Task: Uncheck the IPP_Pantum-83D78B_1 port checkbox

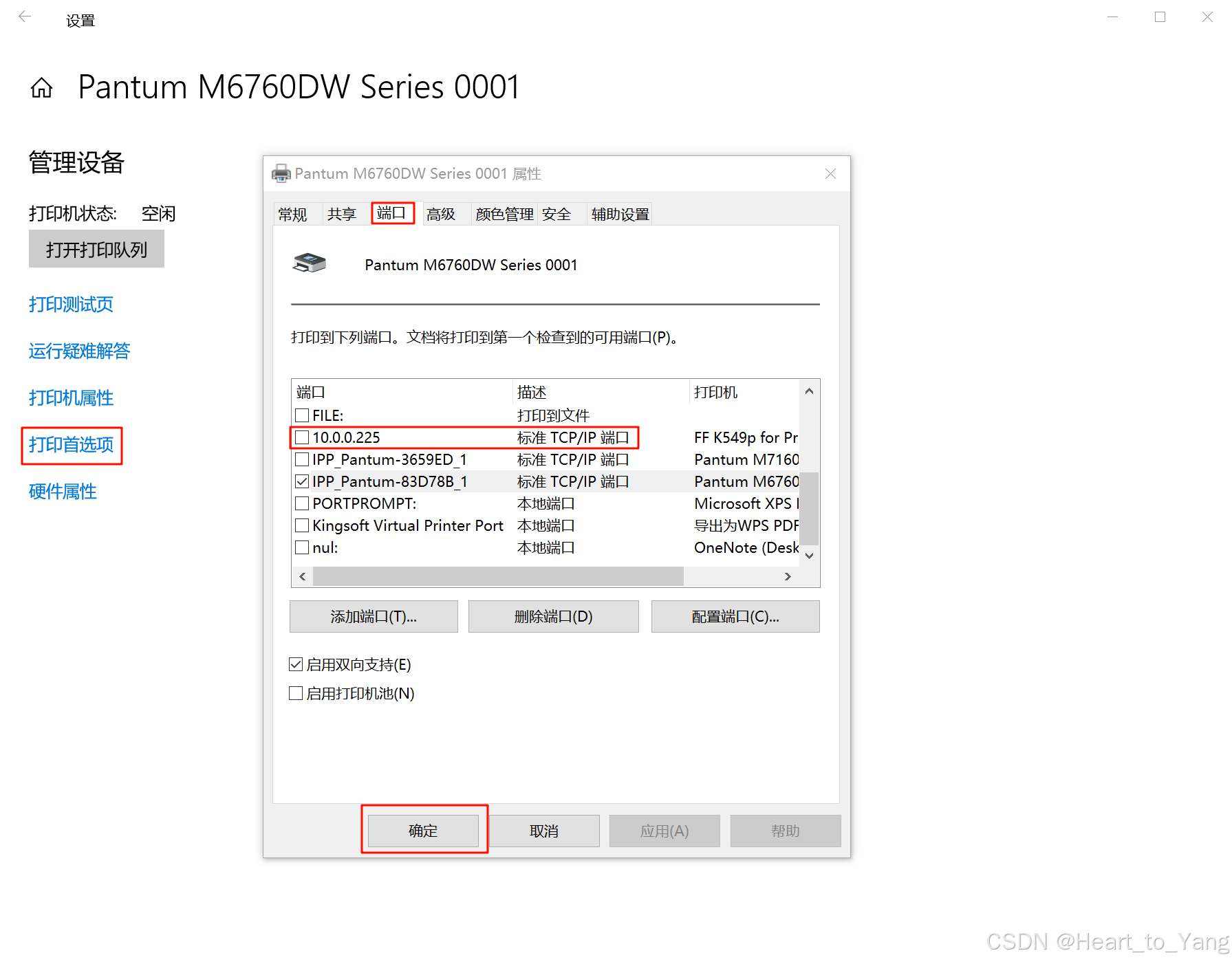Action: tap(302, 481)
